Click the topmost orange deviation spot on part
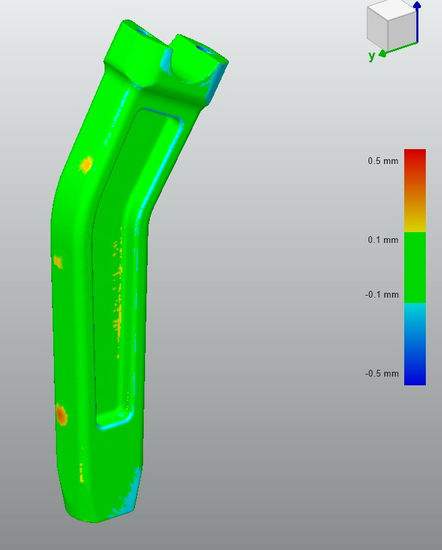Screen dimensions: 442x550 [86, 165]
